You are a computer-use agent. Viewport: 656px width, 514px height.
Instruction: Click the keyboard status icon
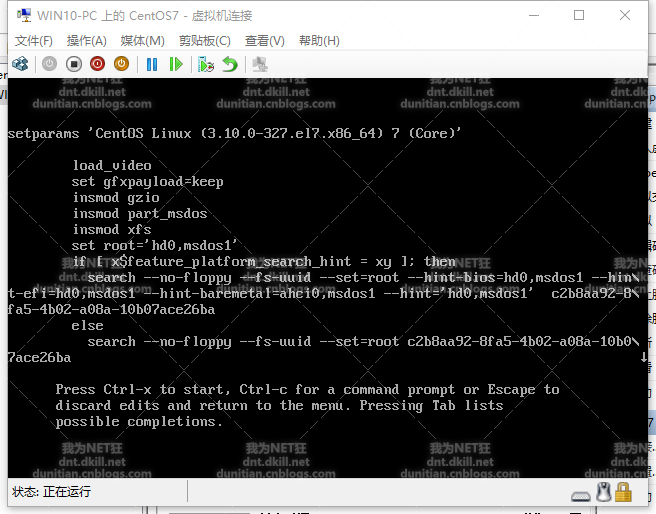581,496
